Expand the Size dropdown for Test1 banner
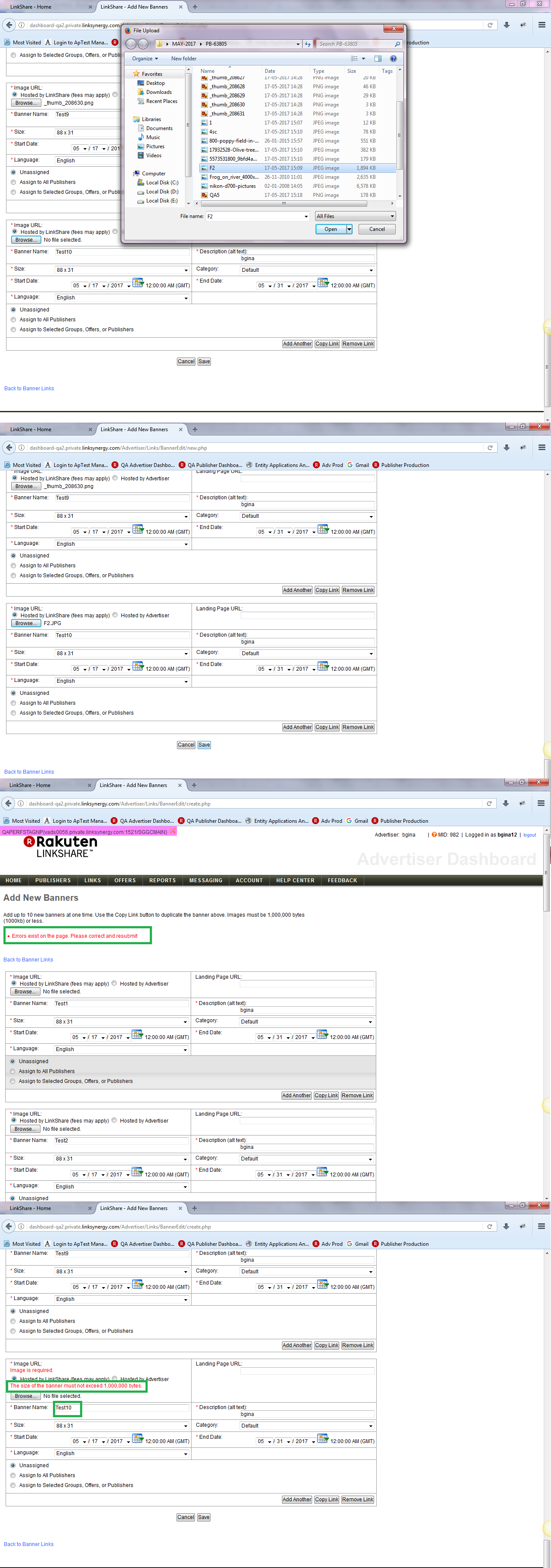This screenshot has height=1568, width=551. pyautogui.click(x=186, y=1022)
